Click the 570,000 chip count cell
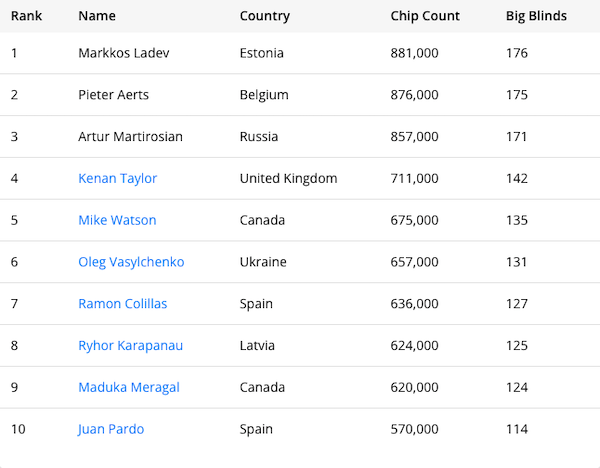 (x=414, y=429)
